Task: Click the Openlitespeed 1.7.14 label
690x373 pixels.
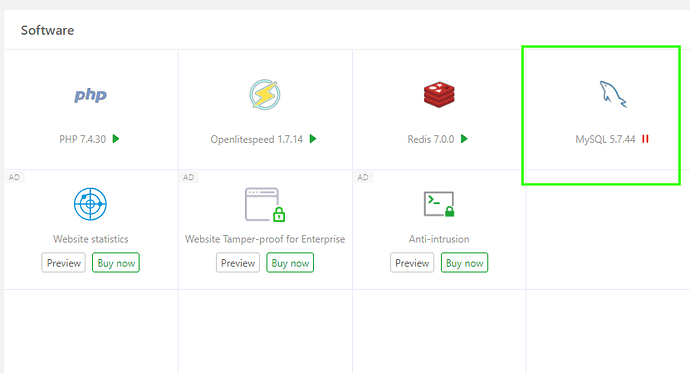Action: (257, 139)
